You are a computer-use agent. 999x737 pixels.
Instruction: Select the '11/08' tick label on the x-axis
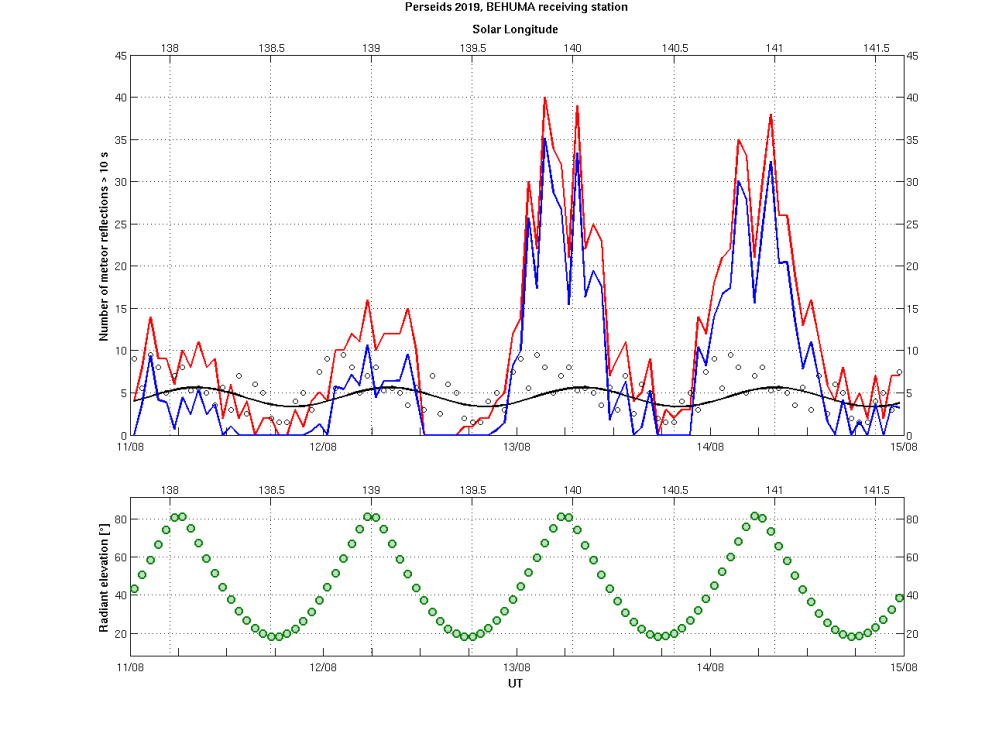129,446
